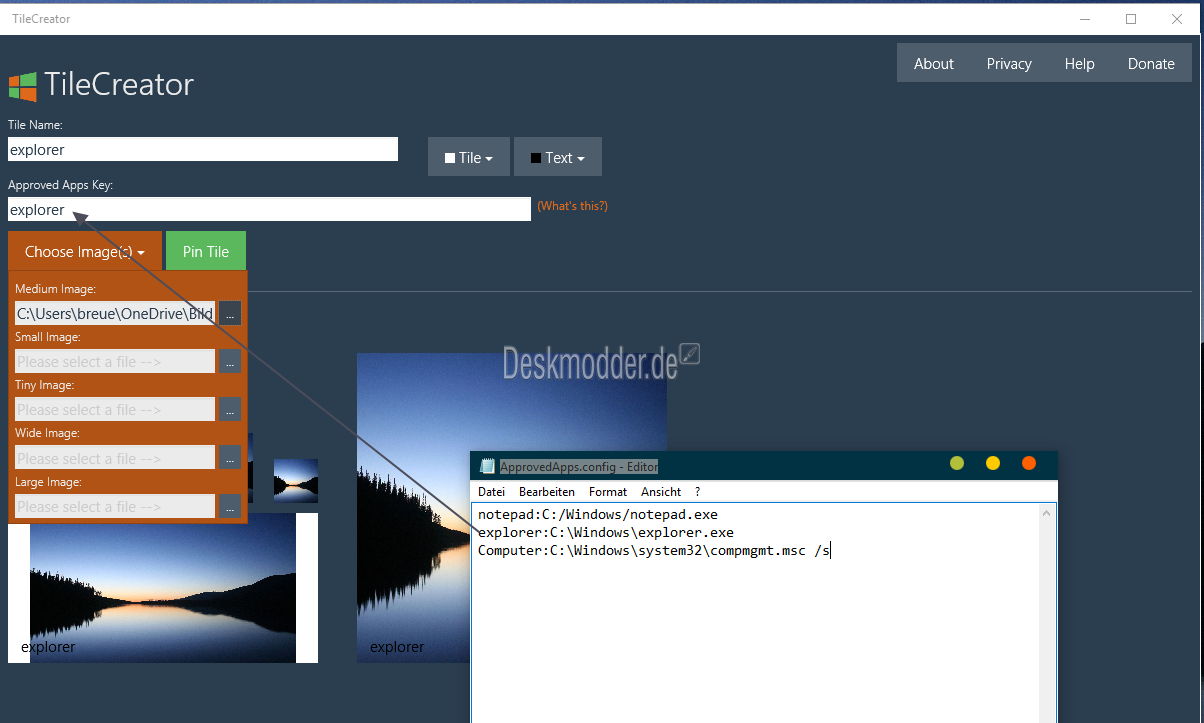Expand the Choose Image(s) dropdown
Image resolution: width=1204 pixels, height=723 pixels.
[85, 251]
